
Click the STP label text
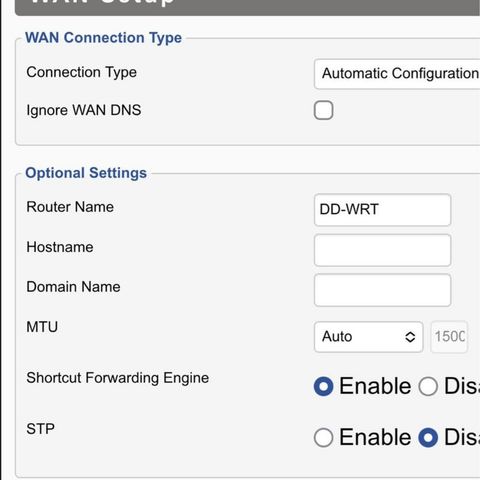[x=40, y=429]
